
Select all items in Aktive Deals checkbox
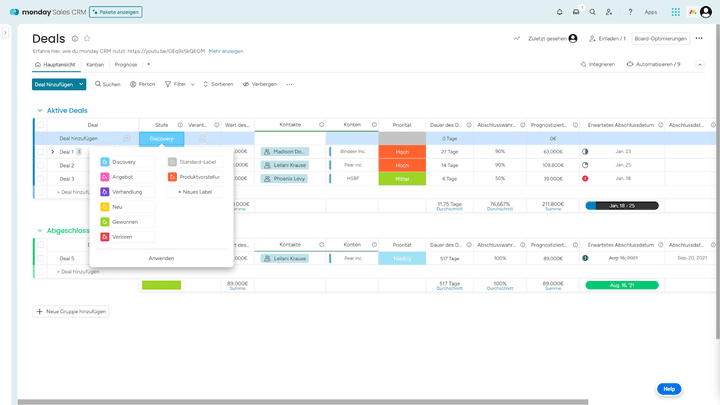(40, 125)
